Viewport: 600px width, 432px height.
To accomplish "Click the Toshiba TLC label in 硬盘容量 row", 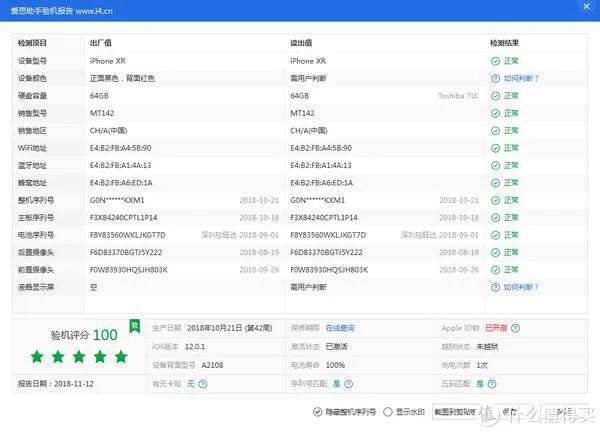I will click(458, 96).
